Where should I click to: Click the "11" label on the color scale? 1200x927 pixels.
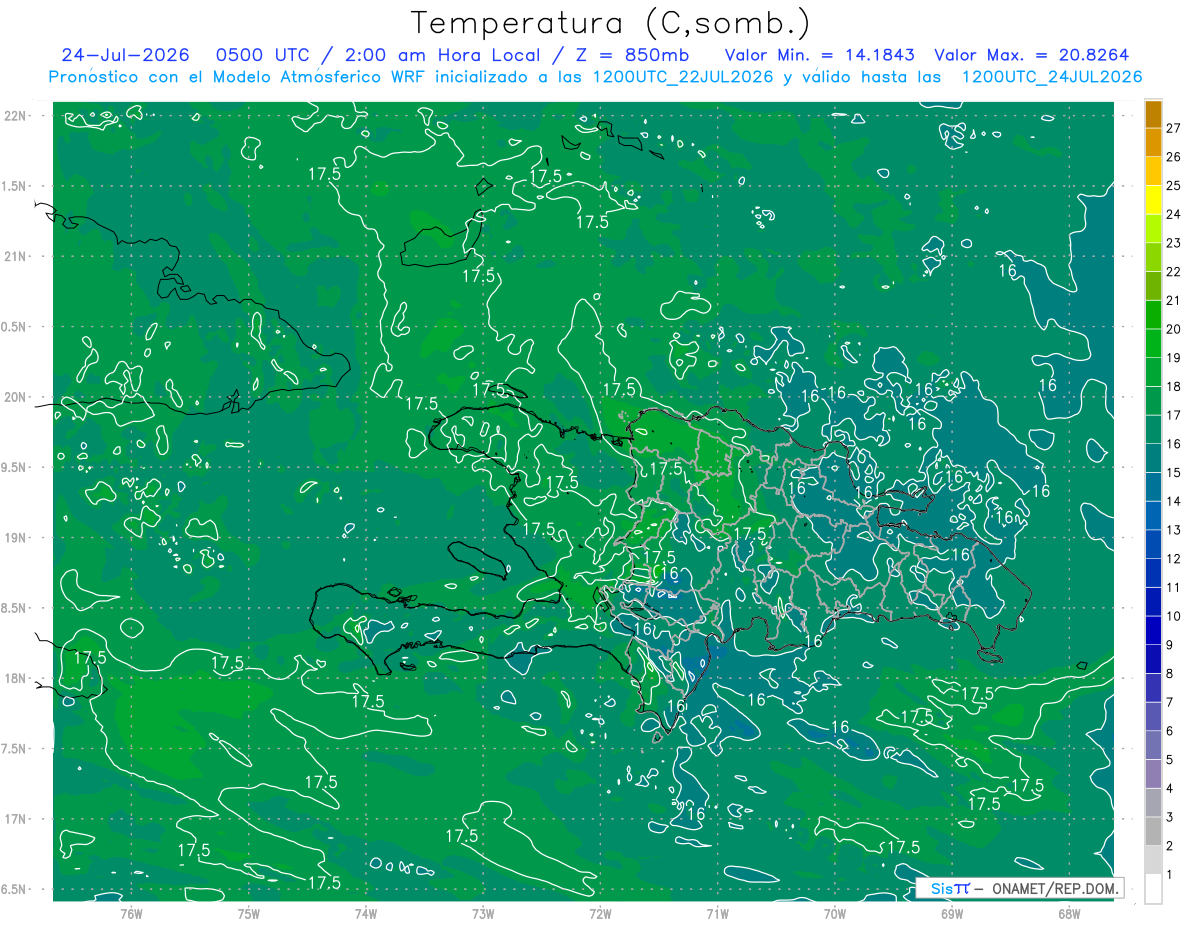click(x=1174, y=587)
